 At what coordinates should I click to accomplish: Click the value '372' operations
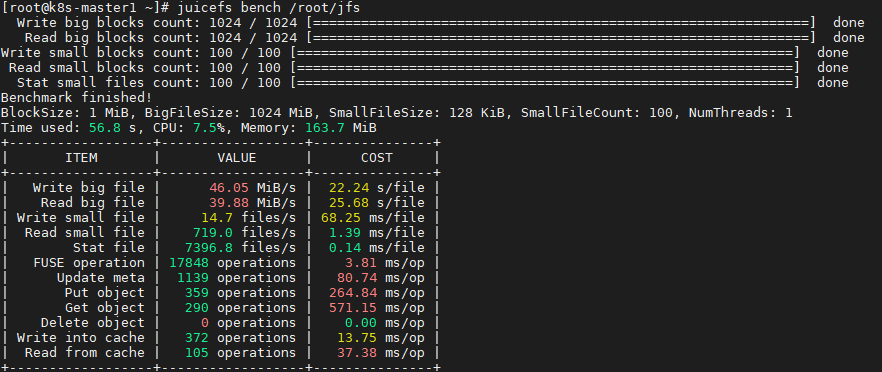tap(197, 338)
